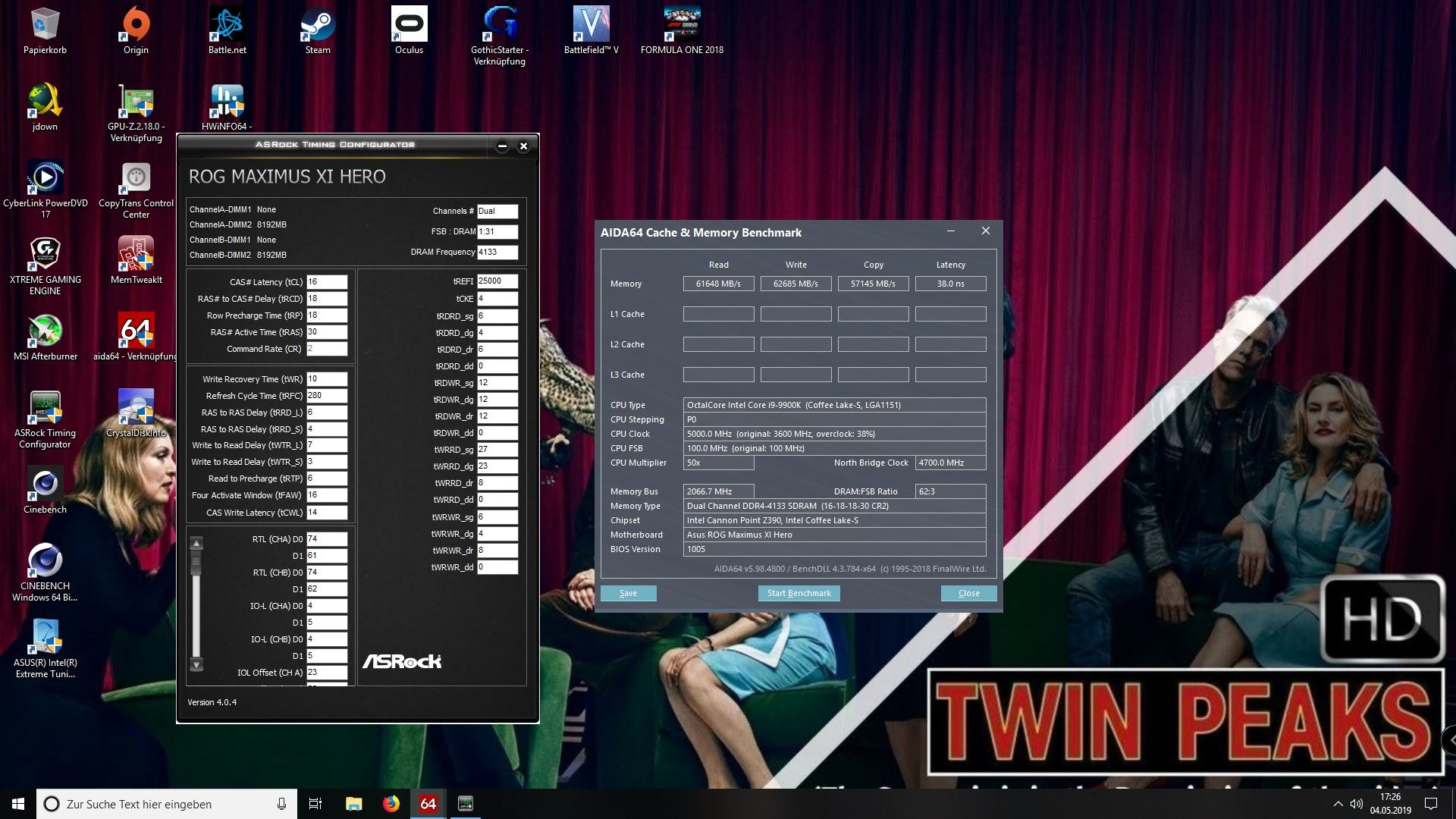1456x819 pixels.
Task: Open File Explorer from the taskbar
Action: coord(353,804)
